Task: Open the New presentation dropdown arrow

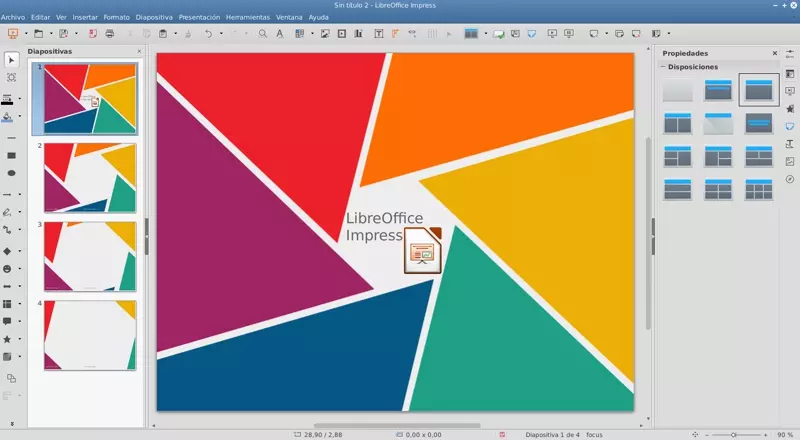Action: [x=26, y=34]
